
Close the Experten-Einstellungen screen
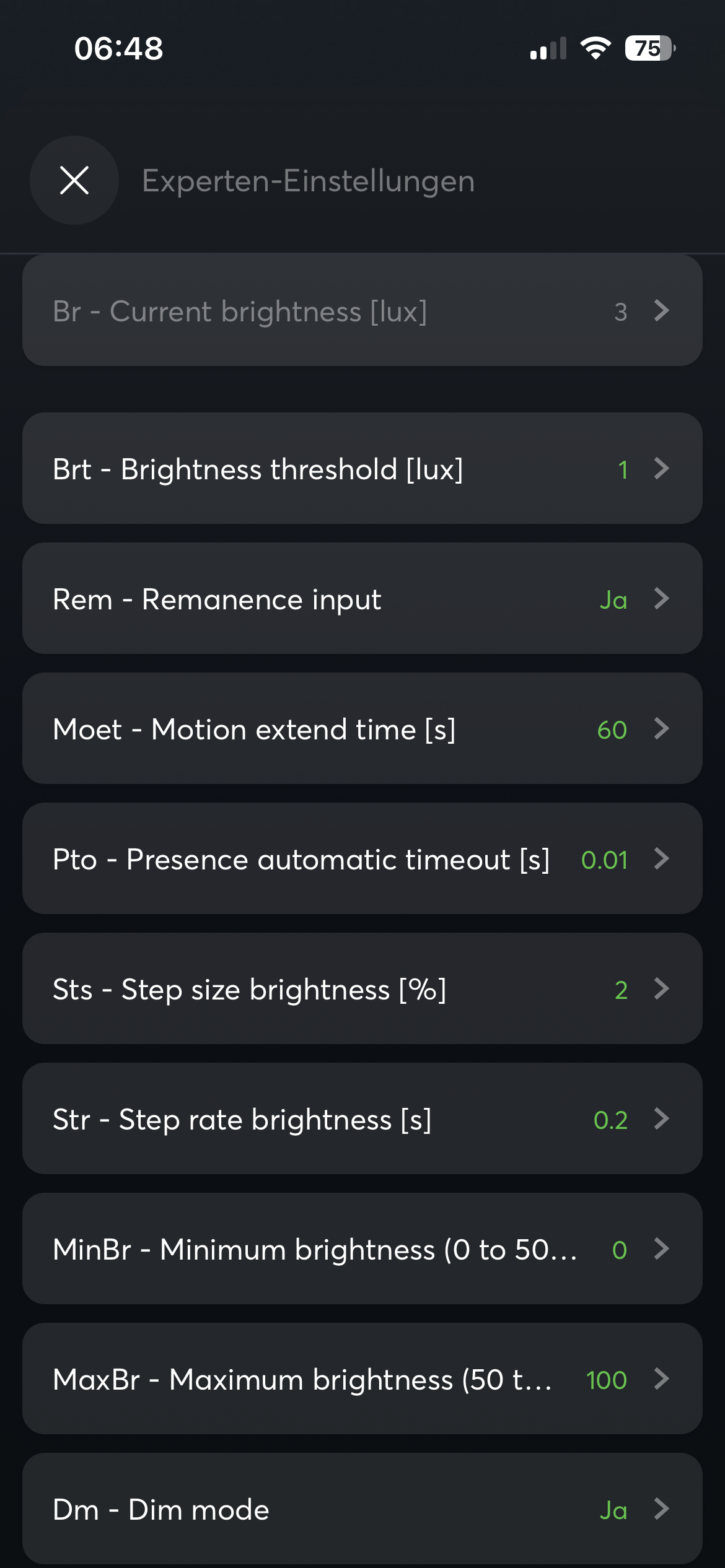(74, 180)
